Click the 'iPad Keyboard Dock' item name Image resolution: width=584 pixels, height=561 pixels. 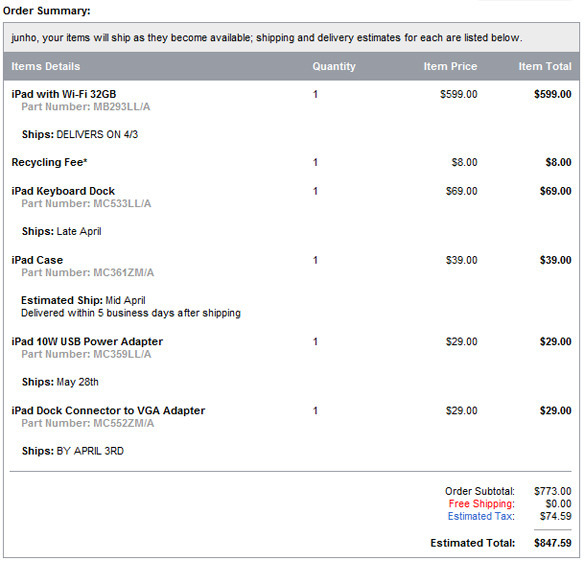click(63, 191)
